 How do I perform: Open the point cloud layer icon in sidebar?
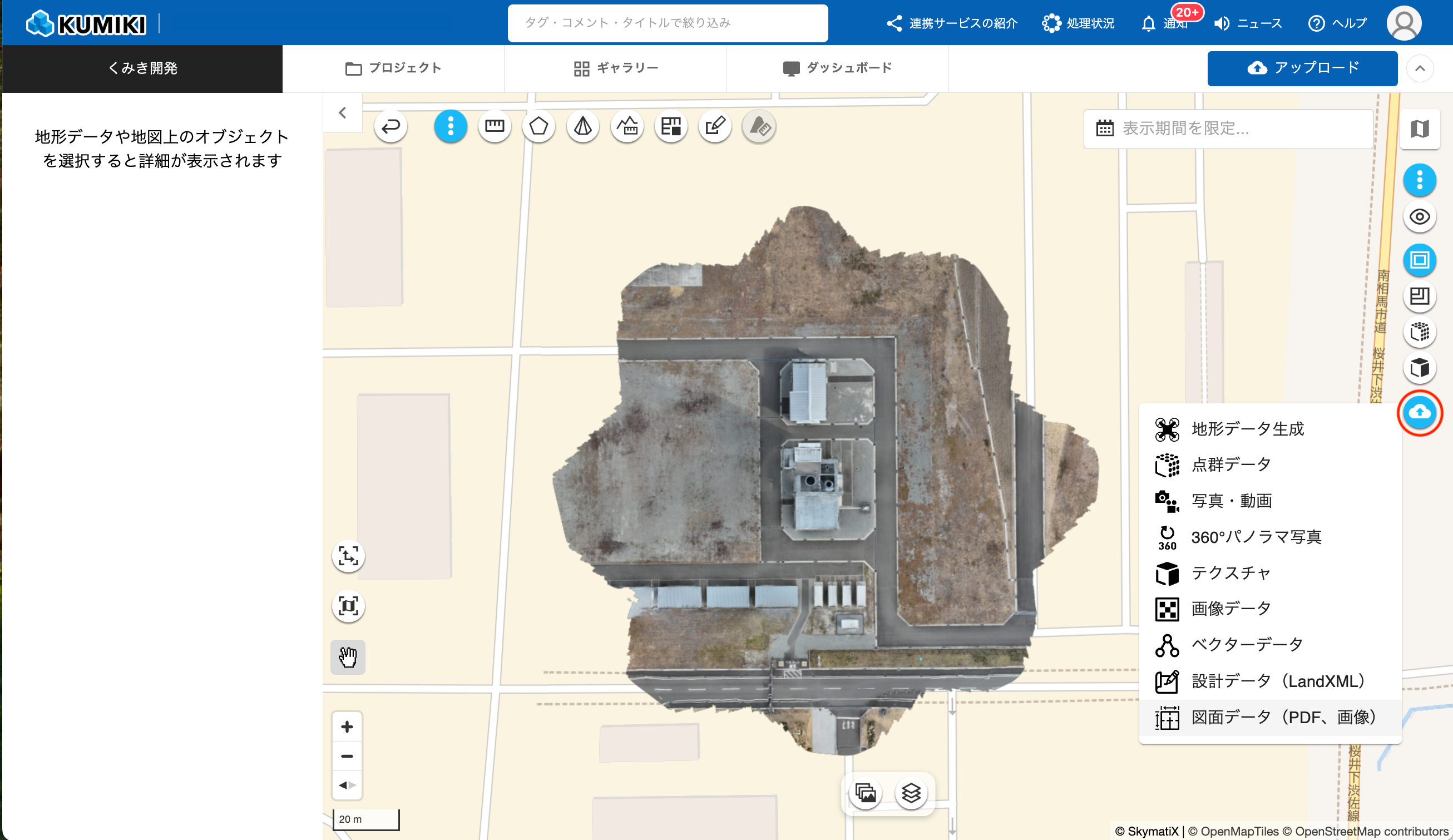click(1419, 332)
